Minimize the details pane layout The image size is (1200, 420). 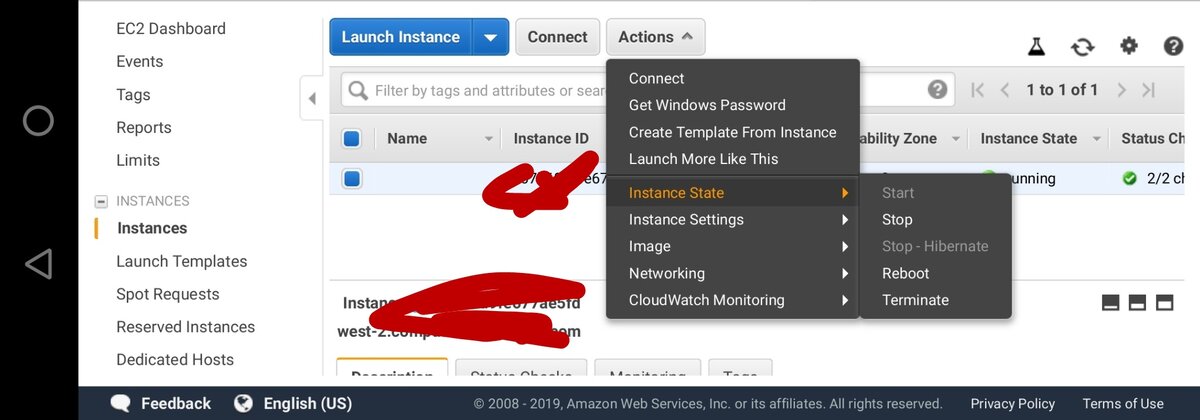(1111, 302)
